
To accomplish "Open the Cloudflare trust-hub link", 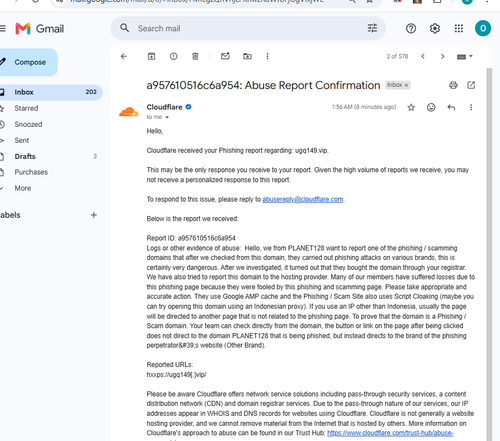I will click(x=390, y=433).
